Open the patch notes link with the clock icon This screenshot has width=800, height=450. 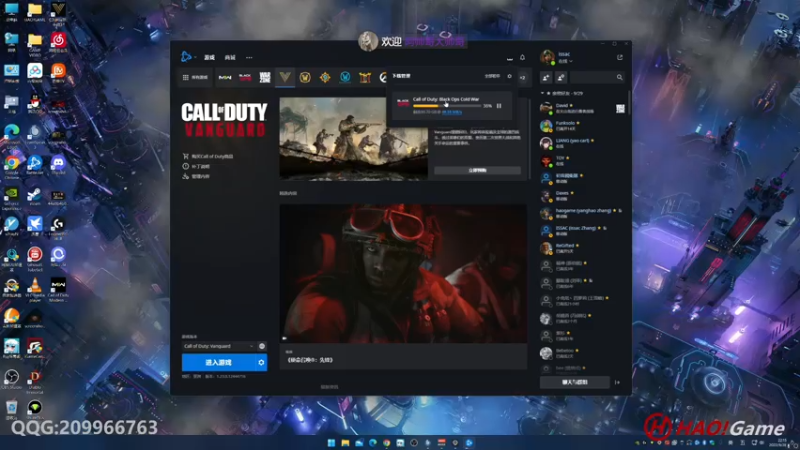pyautogui.click(x=196, y=166)
